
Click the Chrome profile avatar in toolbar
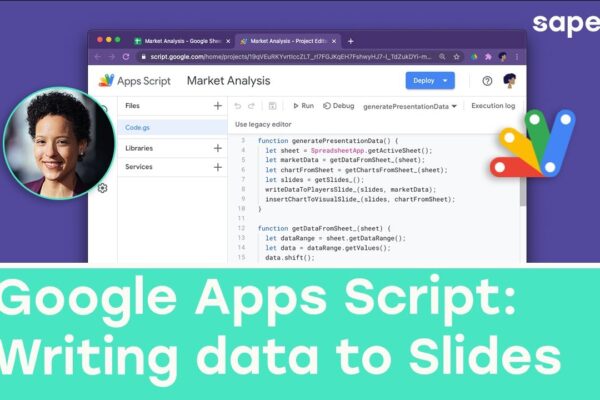[x=503, y=57]
